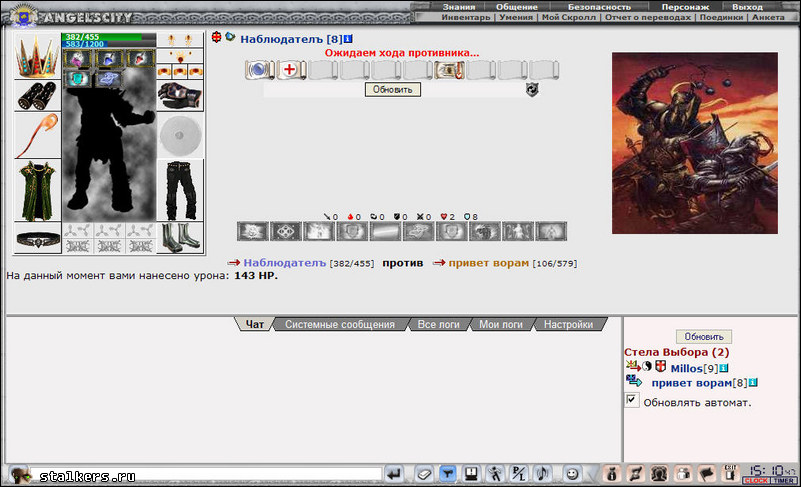Click the EXIT door icon
Screen dimensions: 801x487
pos(731,474)
